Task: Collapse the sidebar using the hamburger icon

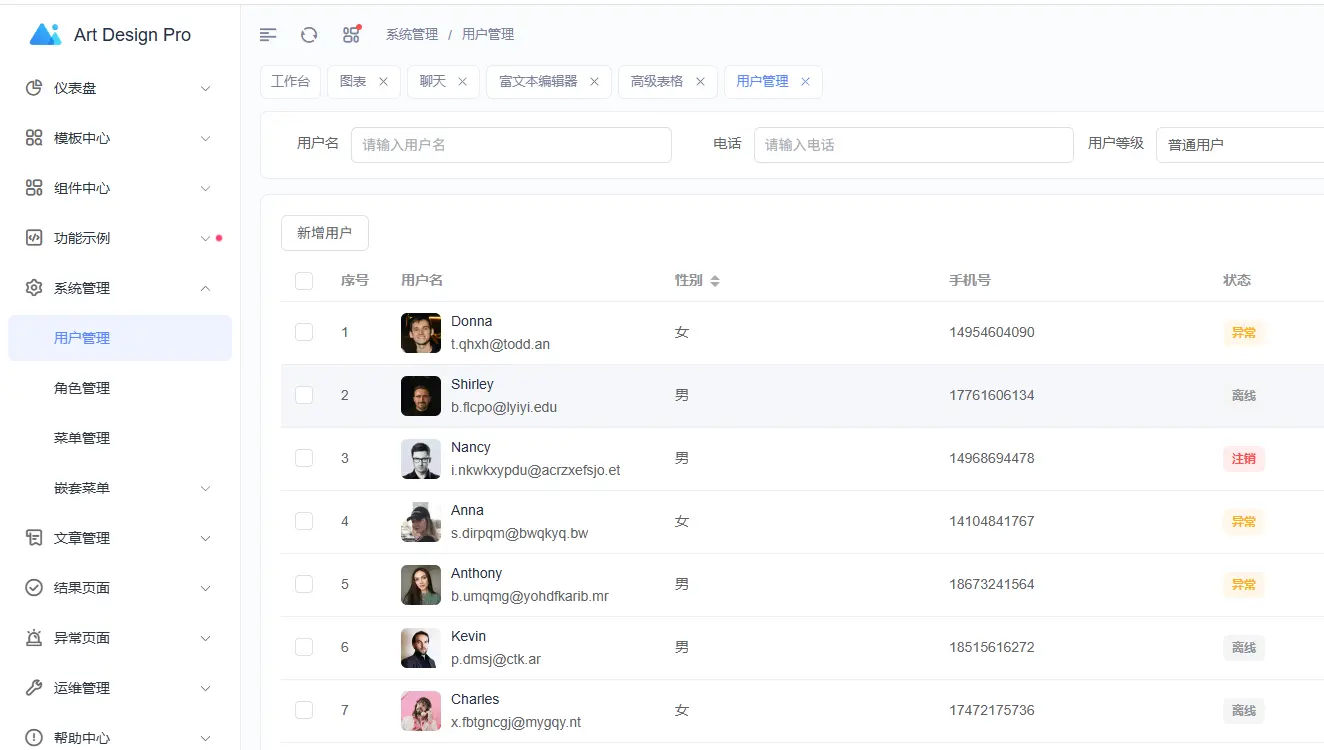Action: click(267, 33)
